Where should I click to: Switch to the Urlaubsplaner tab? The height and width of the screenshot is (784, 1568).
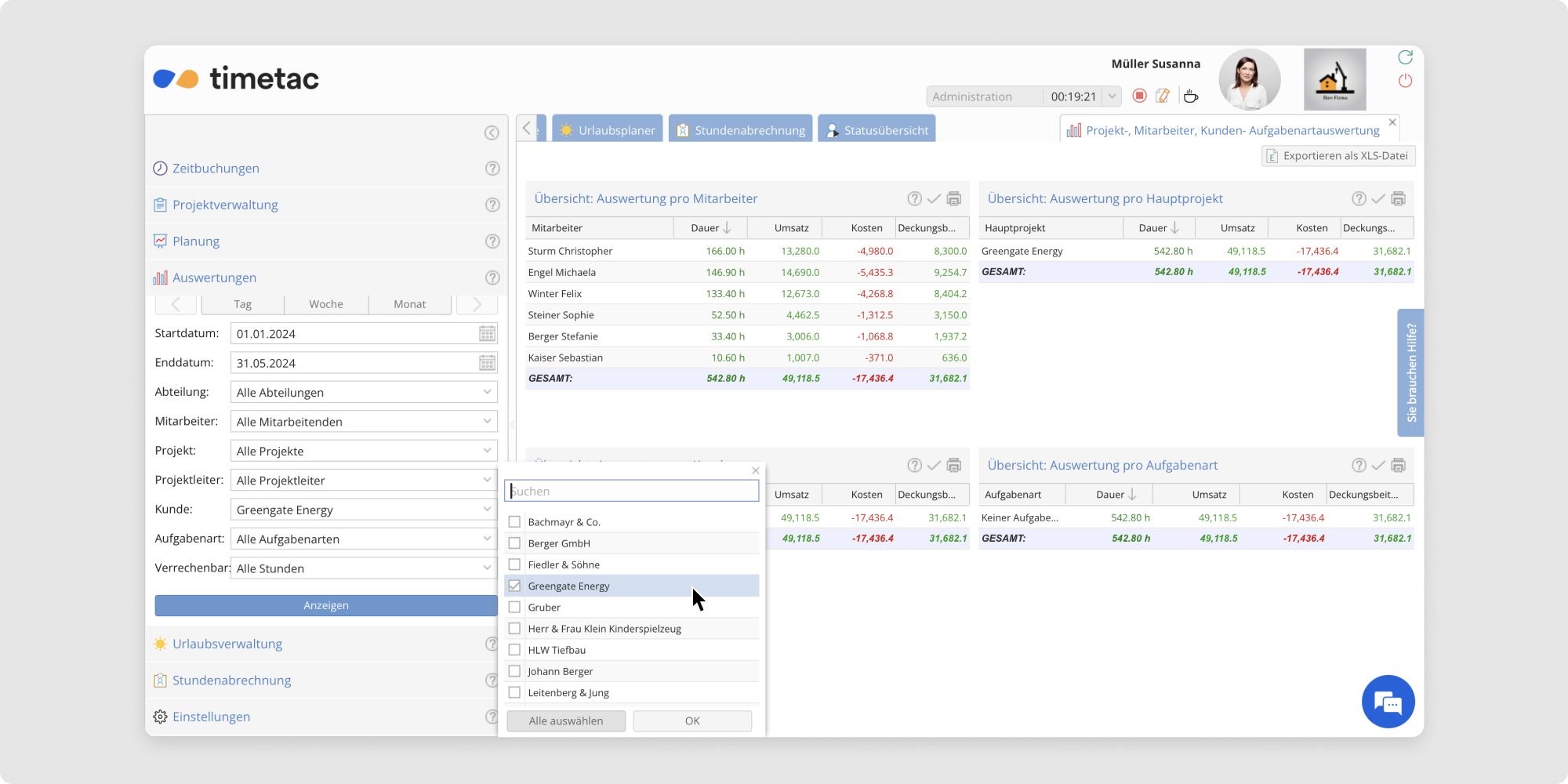coord(608,130)
